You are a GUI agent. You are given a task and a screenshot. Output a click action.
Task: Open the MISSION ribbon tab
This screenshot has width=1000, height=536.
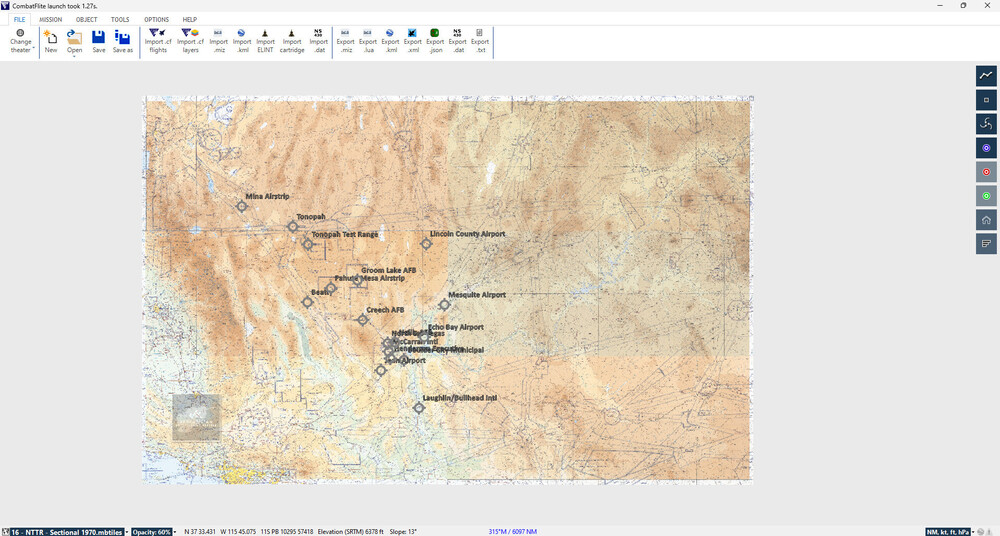pyautogui.click(x=50, y=19)
